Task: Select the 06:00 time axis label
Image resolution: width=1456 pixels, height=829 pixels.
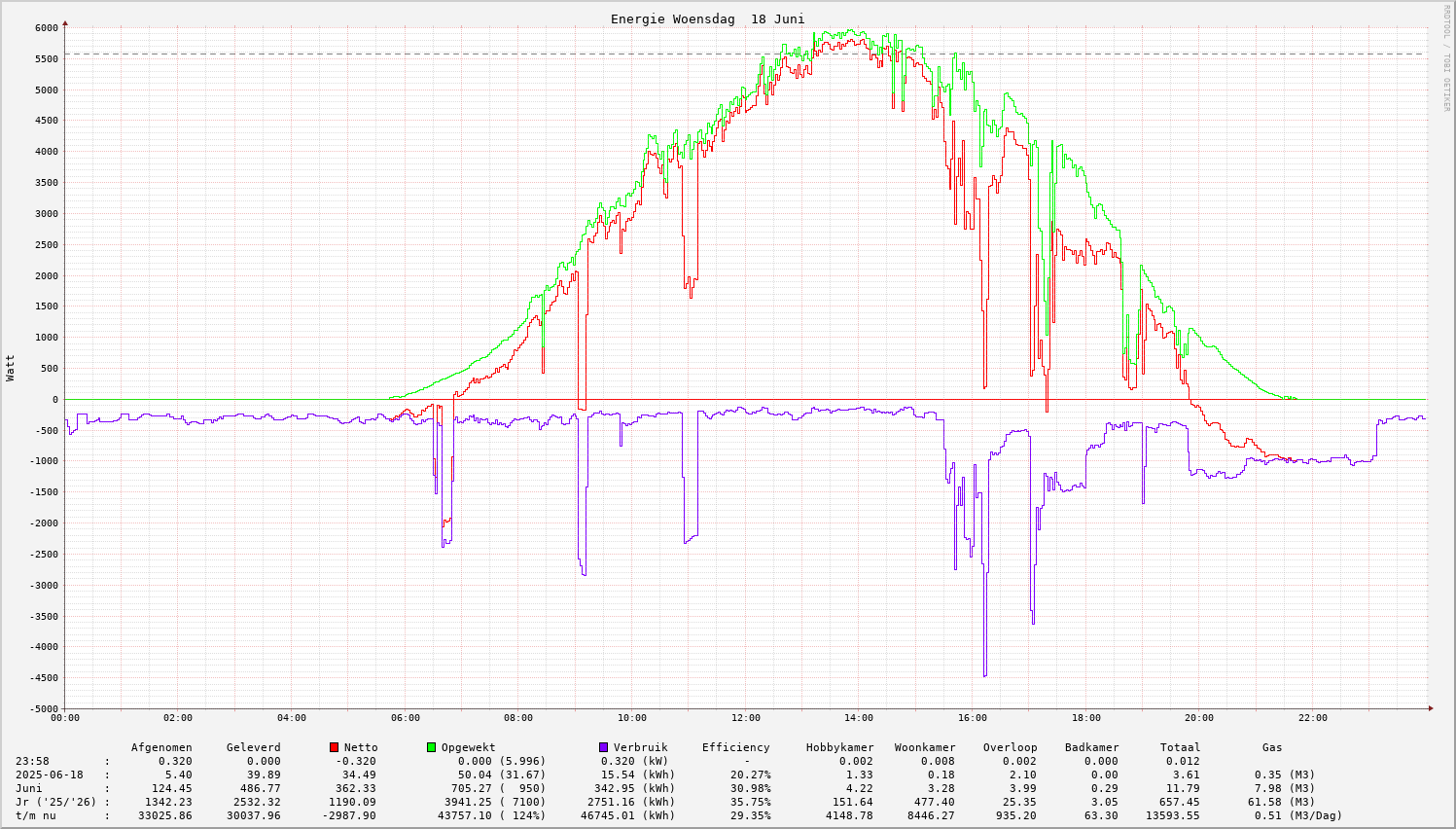Action: pos(406,718)
